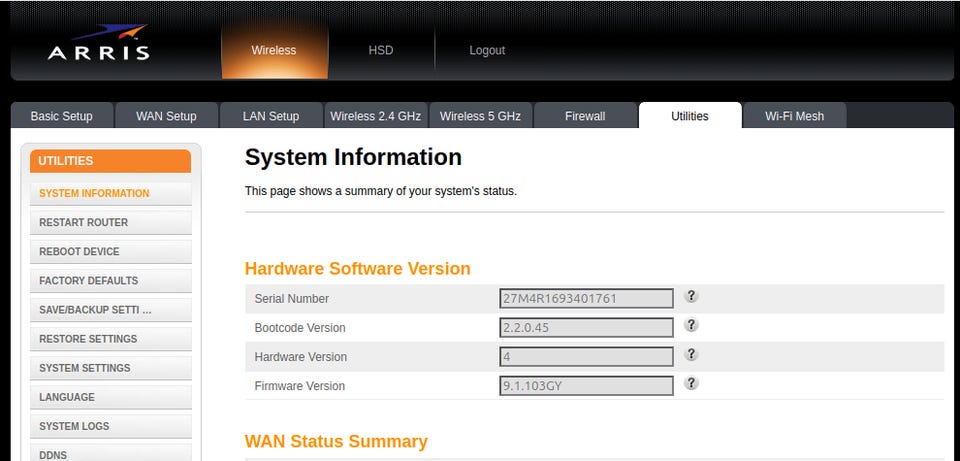960x461 pixels.
Task: Go to the WAN Setup tab
Action: (x=167, y=116)
